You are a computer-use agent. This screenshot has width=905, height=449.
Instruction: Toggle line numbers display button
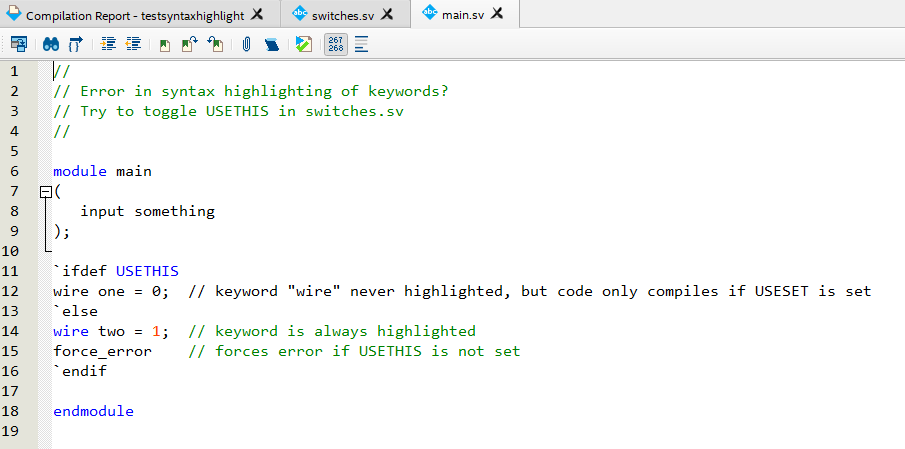coord(336,44)
